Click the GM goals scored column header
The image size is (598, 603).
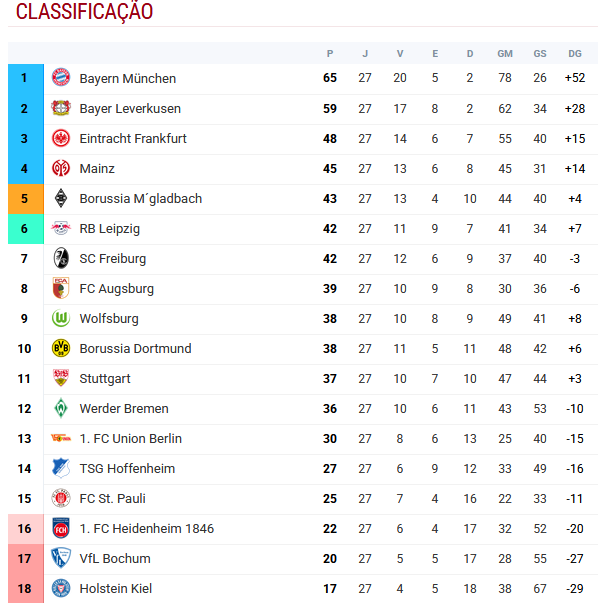pyautogui.click(x=505, y=53)
